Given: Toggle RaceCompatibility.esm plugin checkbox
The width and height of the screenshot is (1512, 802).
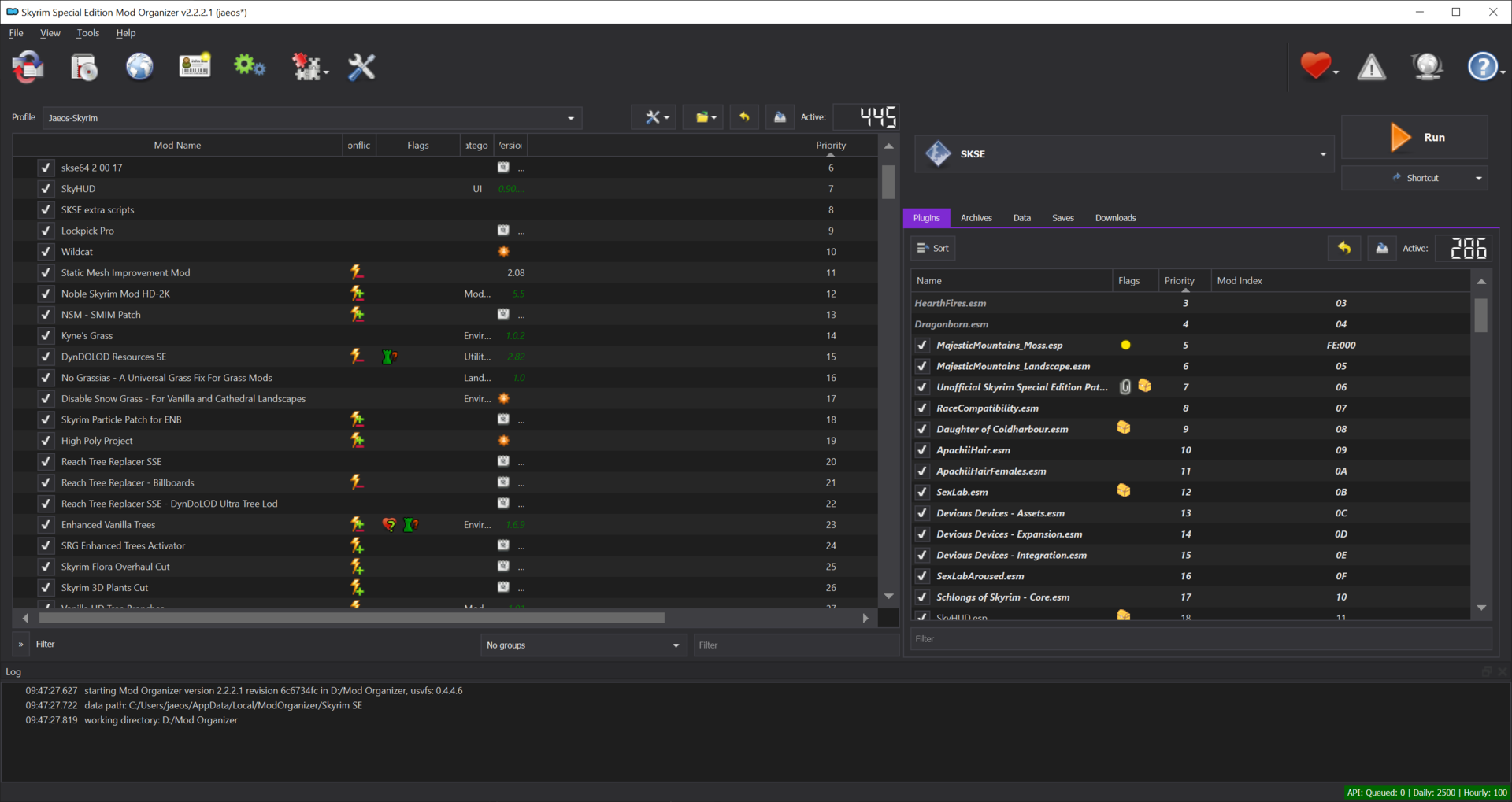Looking at the screenshot, I should 921,408.
